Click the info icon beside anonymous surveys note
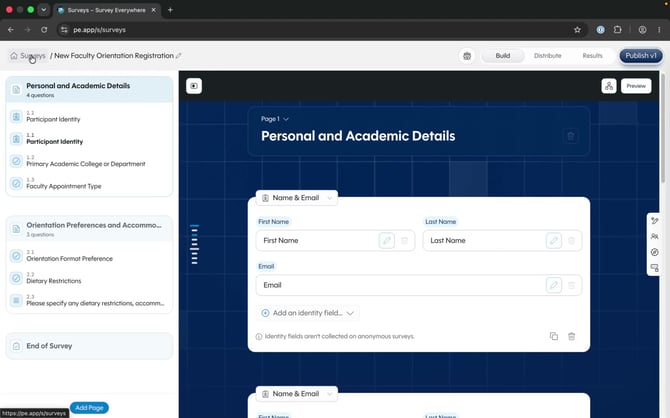 coord(259,336)
